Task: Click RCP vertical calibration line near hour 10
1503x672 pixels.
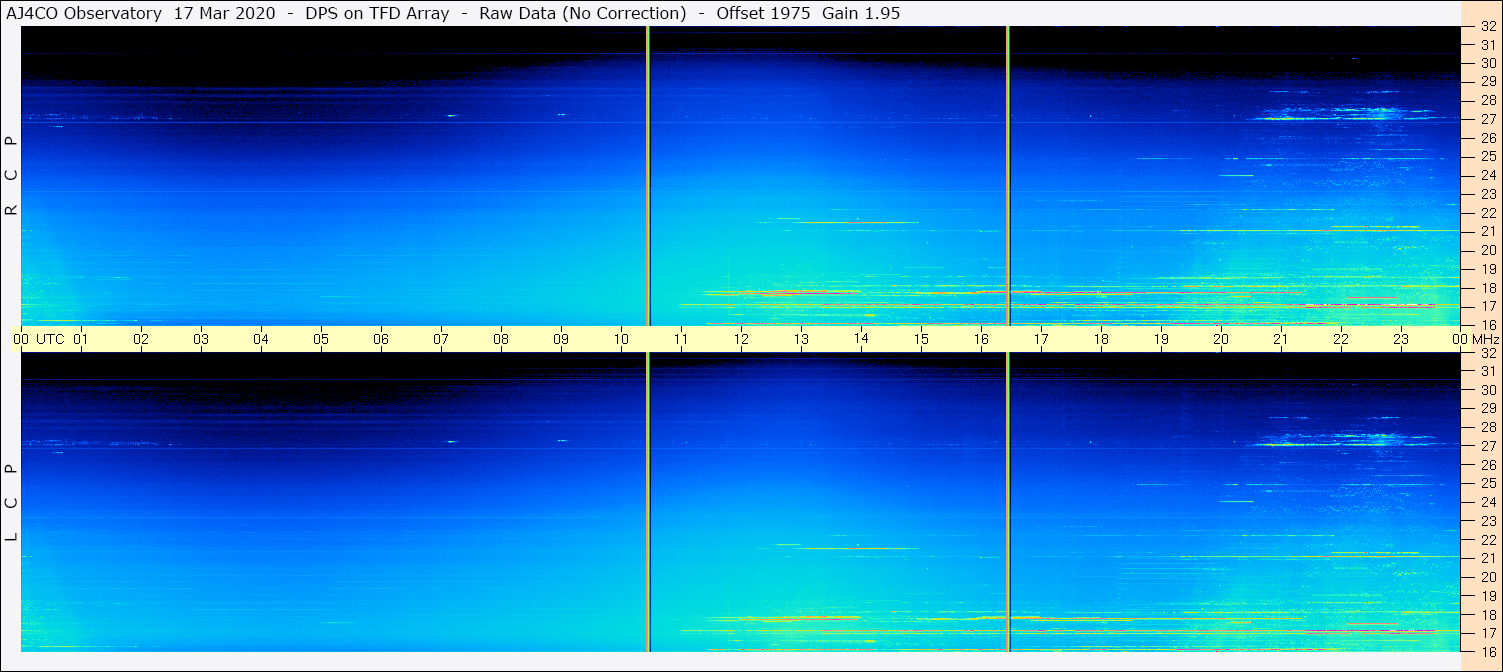Action: tap(648, 176)
